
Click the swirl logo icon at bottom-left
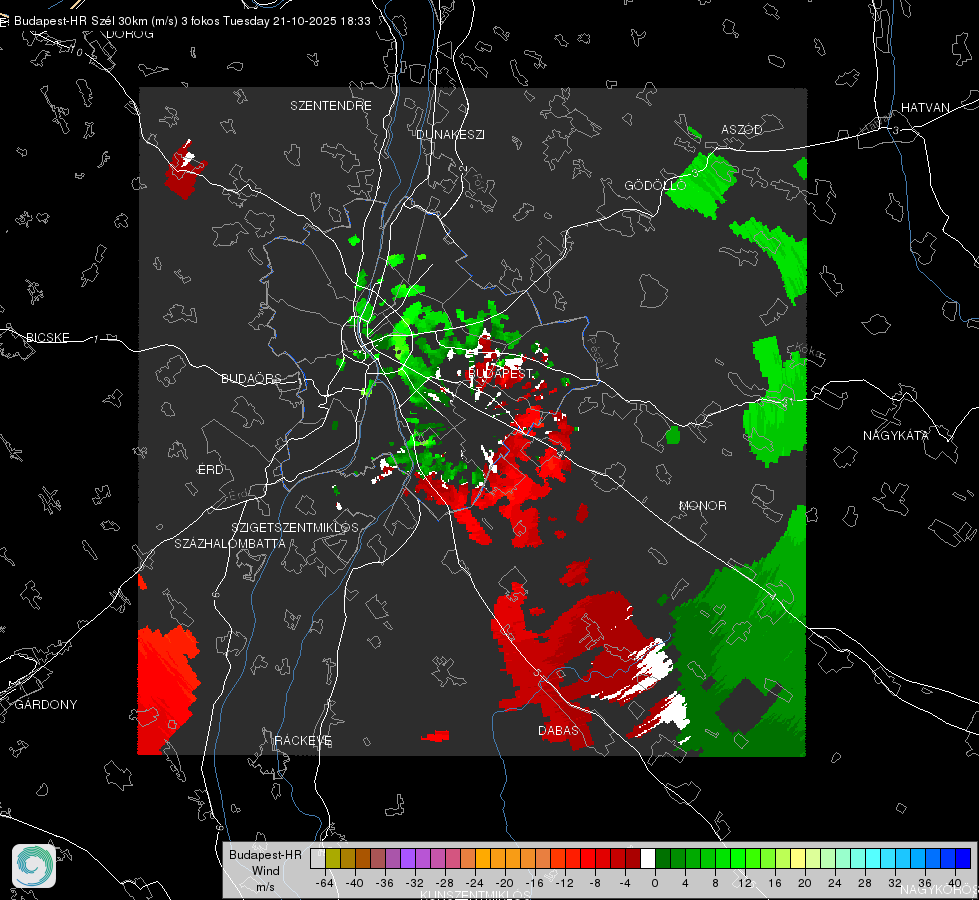pos(34,866)
